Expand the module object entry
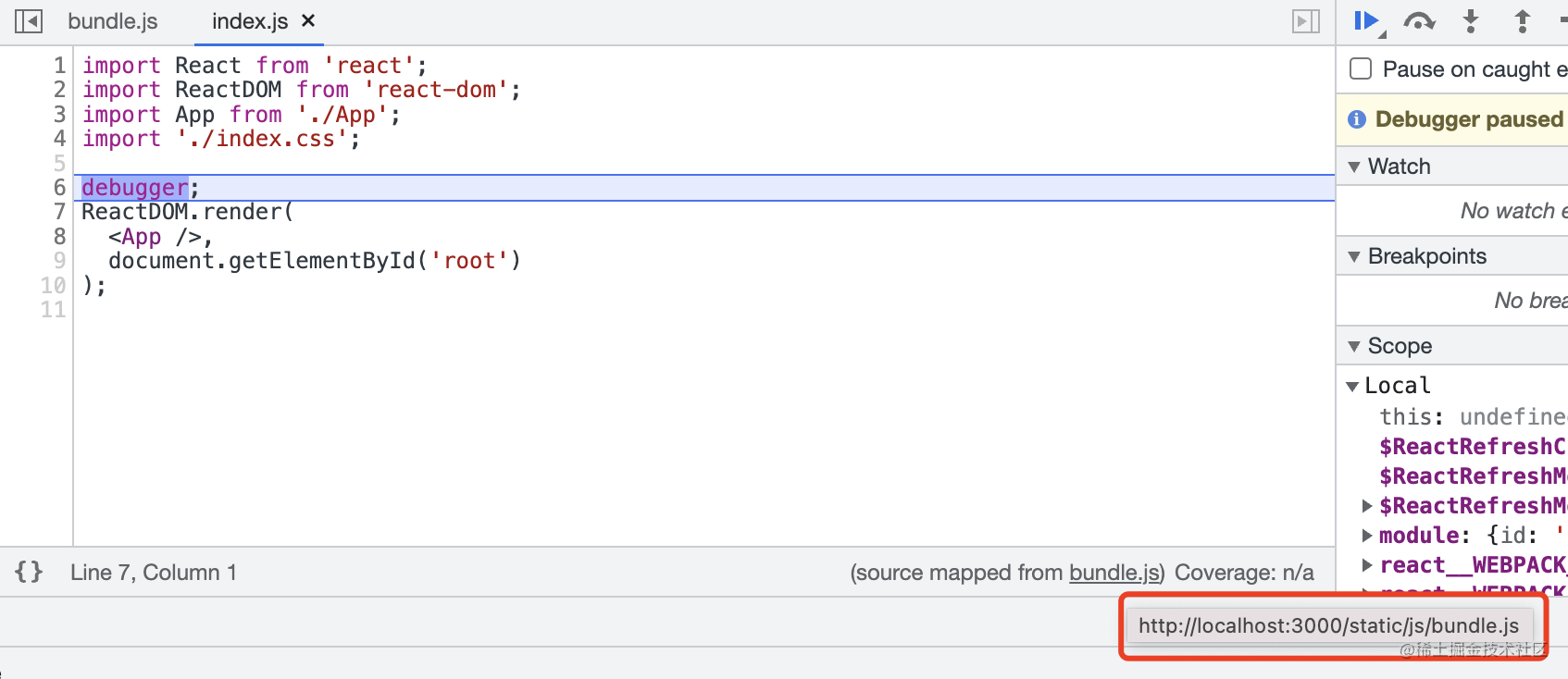 1367,536
